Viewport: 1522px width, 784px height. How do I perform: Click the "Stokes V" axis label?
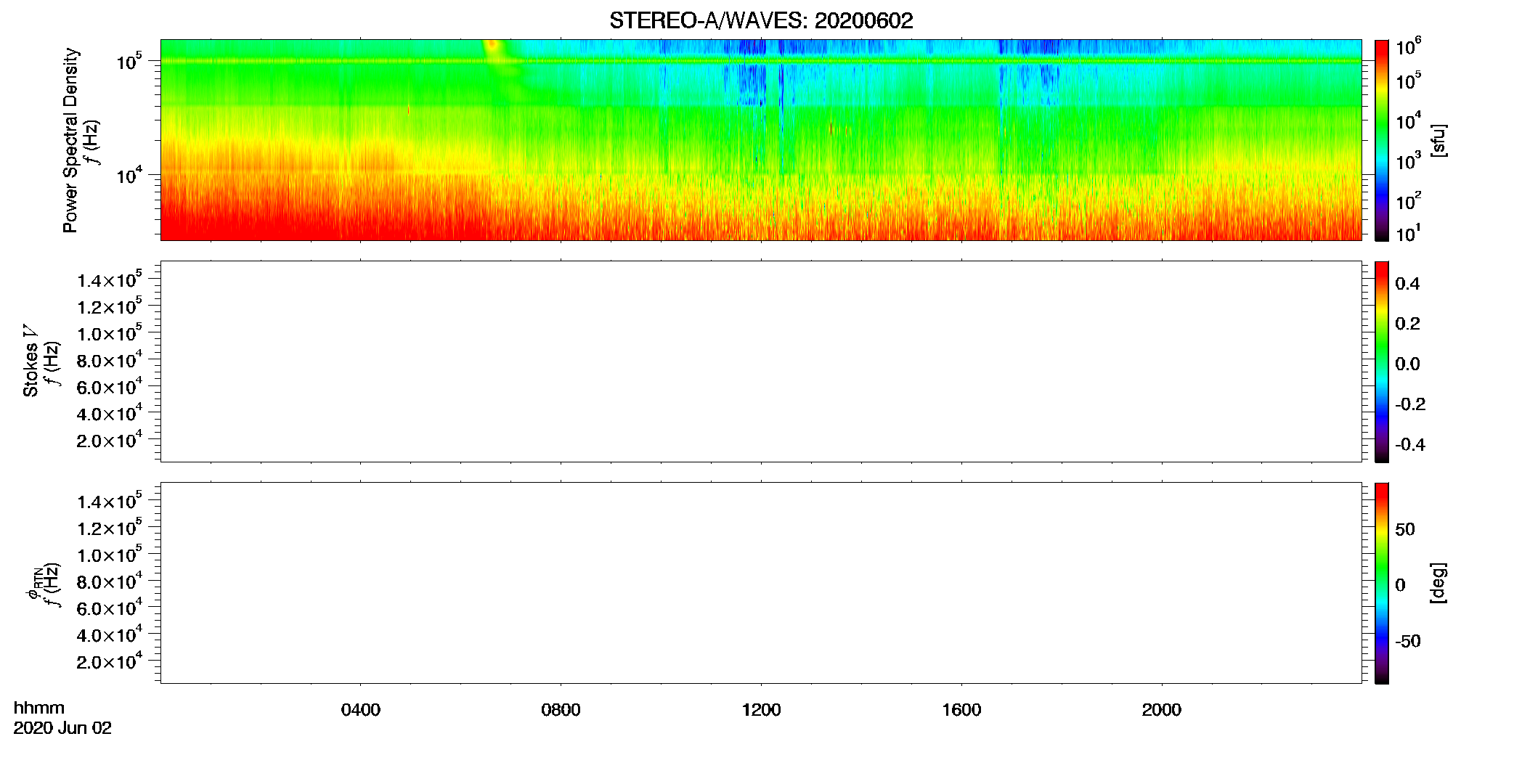(x=30, y=361)
